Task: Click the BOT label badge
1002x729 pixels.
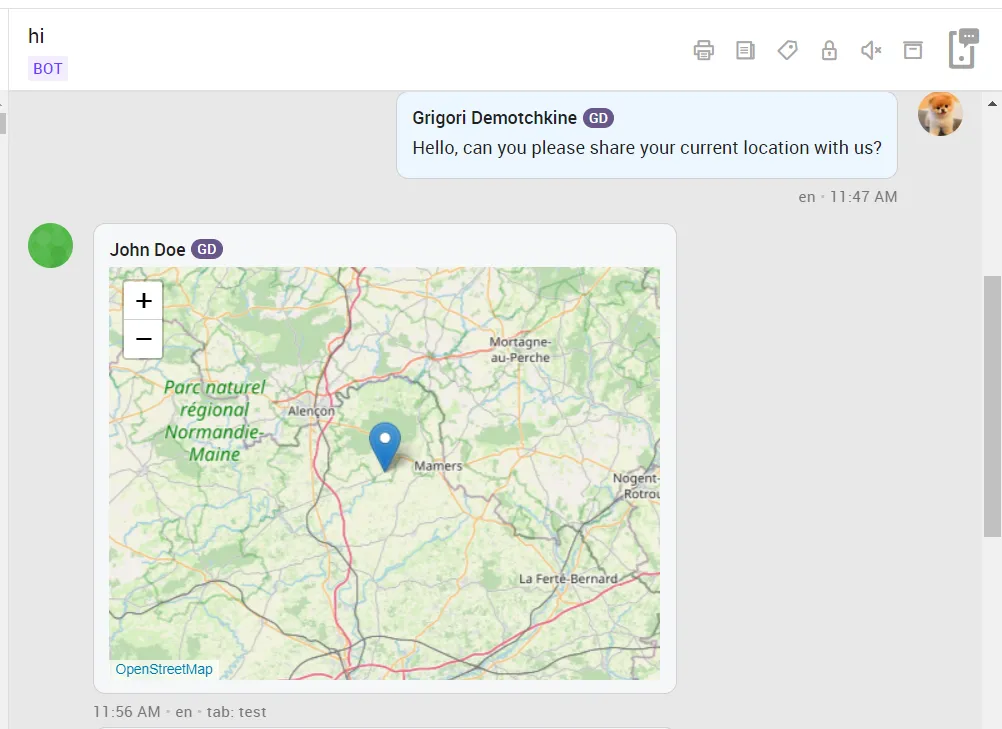Action: tap(48, 69)
